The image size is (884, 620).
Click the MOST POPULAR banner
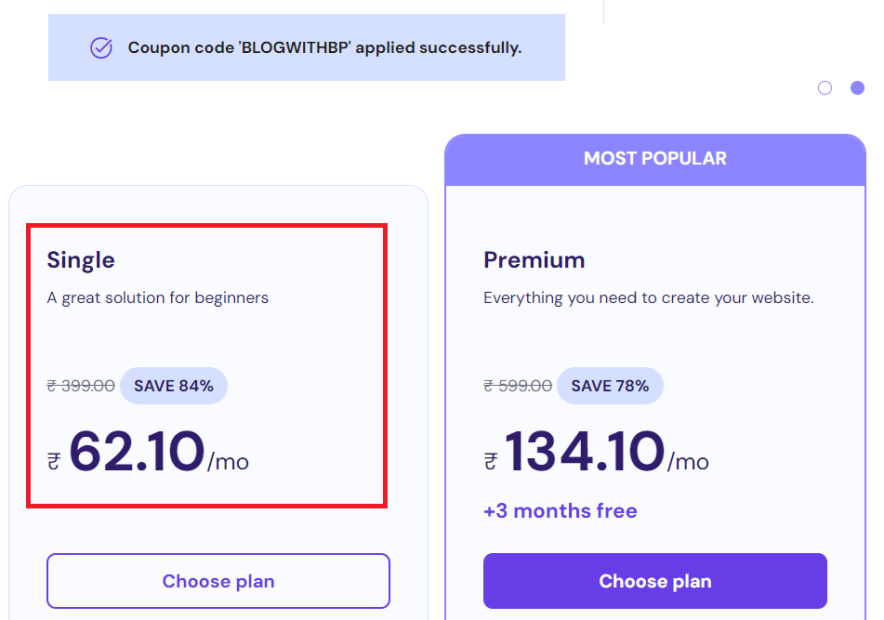click(655, 159)
